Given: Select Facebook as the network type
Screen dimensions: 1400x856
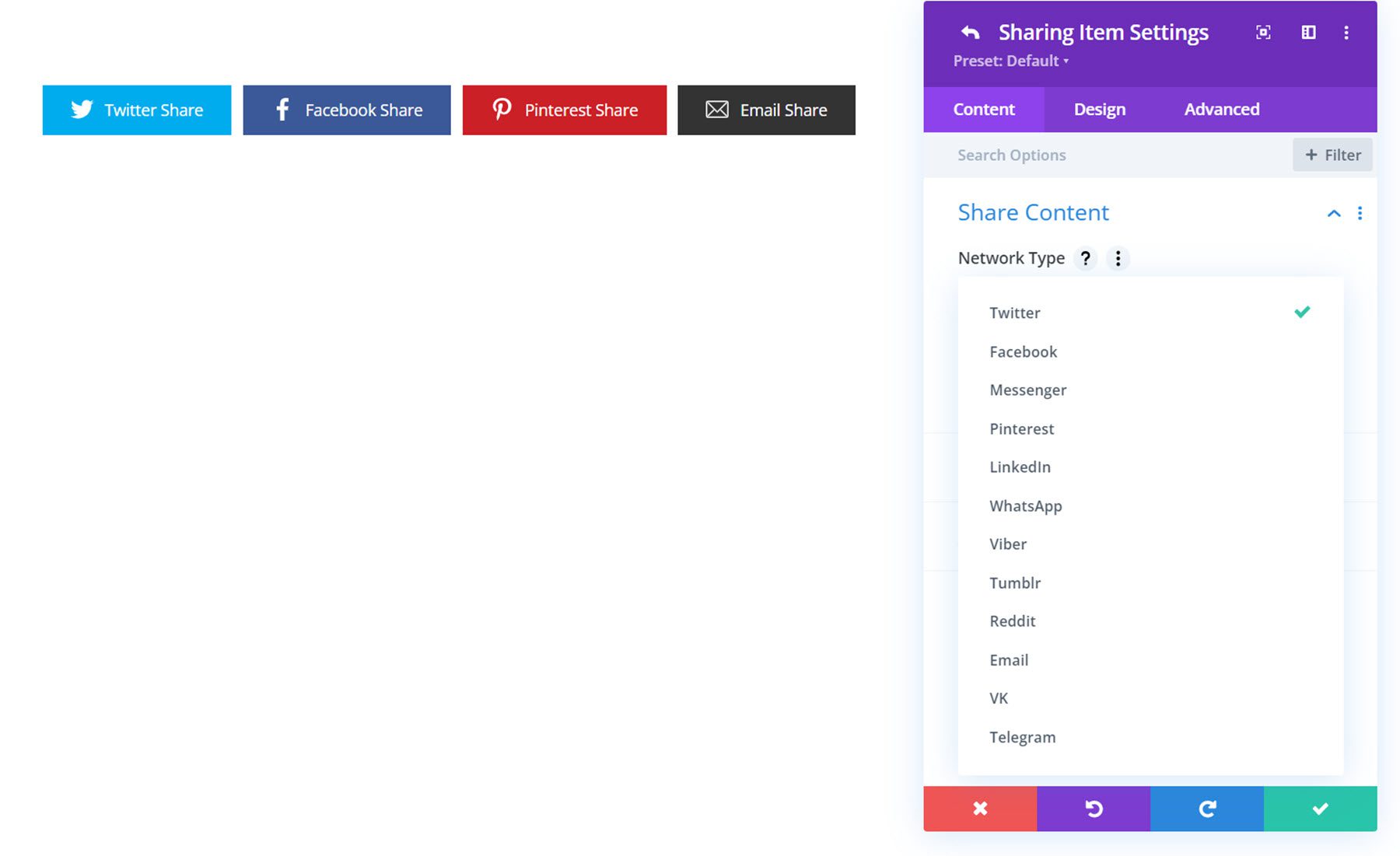Looking at the screenshot, I should pyautogui.click(x=1023, y=351).
